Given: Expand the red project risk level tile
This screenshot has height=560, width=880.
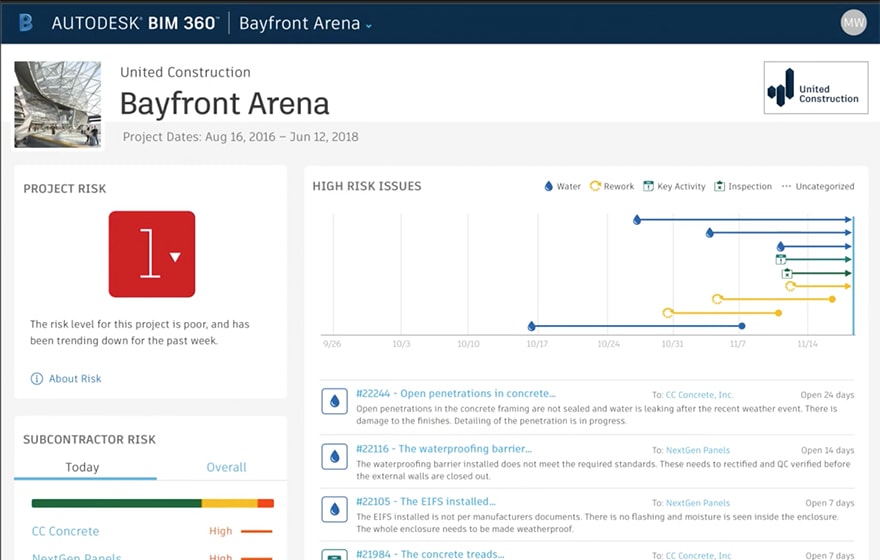Looking at the screenshot, I should pos(152,254).
